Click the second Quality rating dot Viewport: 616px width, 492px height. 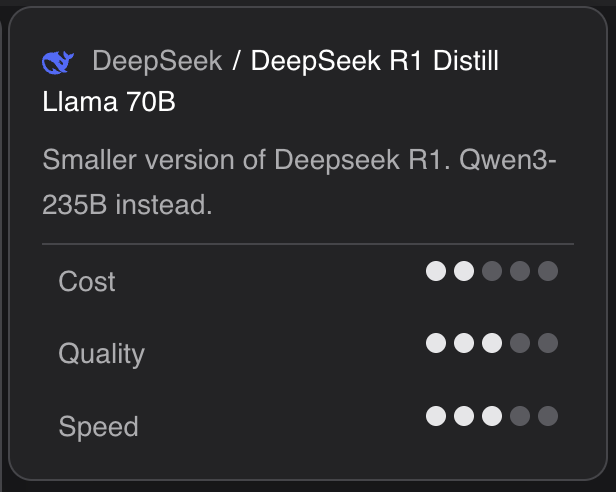click(x=464, y=343)
